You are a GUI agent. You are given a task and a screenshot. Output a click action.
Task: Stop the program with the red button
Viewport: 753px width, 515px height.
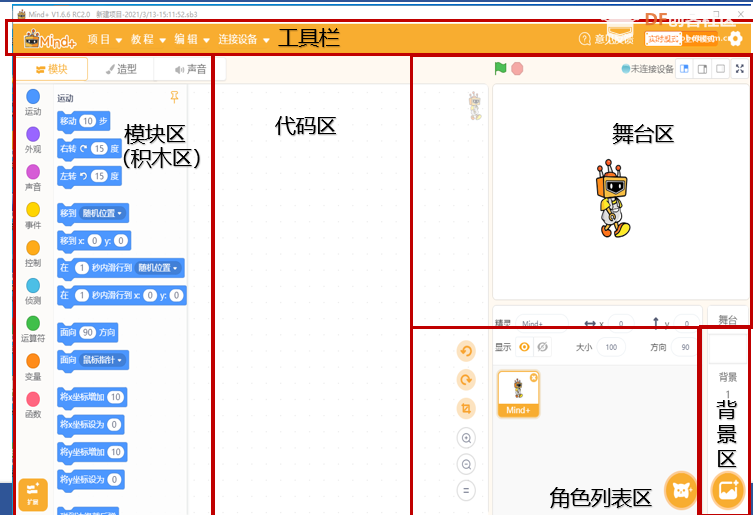click(517, 69)
